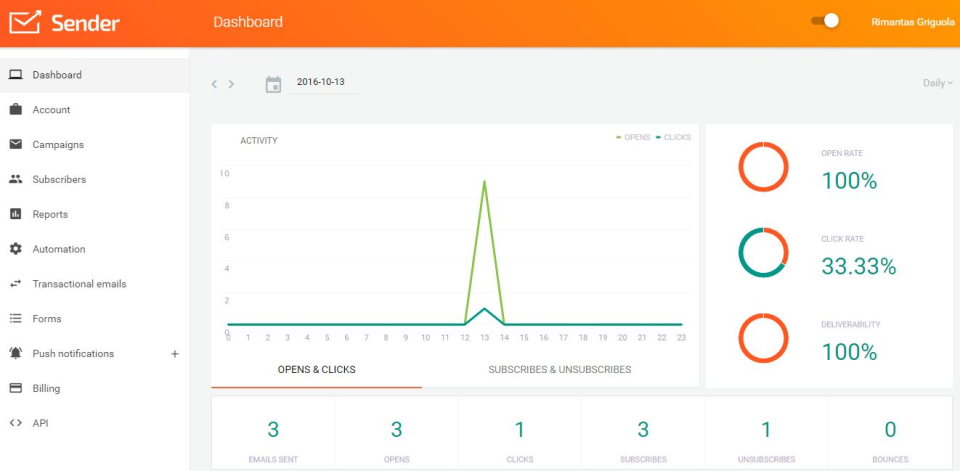Click the Billing credit card icon

[16, 388]
